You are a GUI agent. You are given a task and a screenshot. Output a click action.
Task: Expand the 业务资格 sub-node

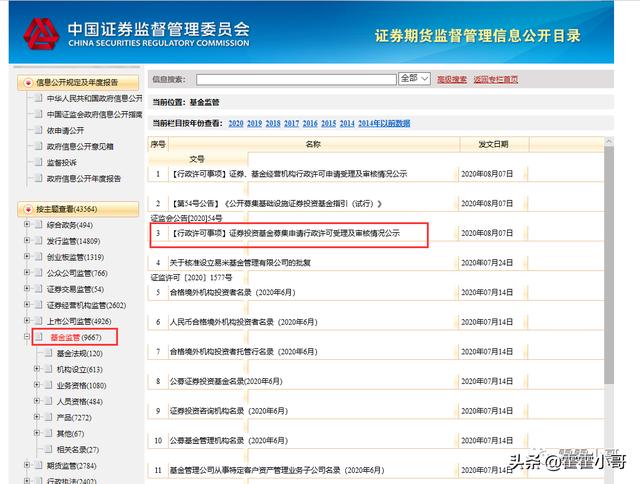coord(37,385)
